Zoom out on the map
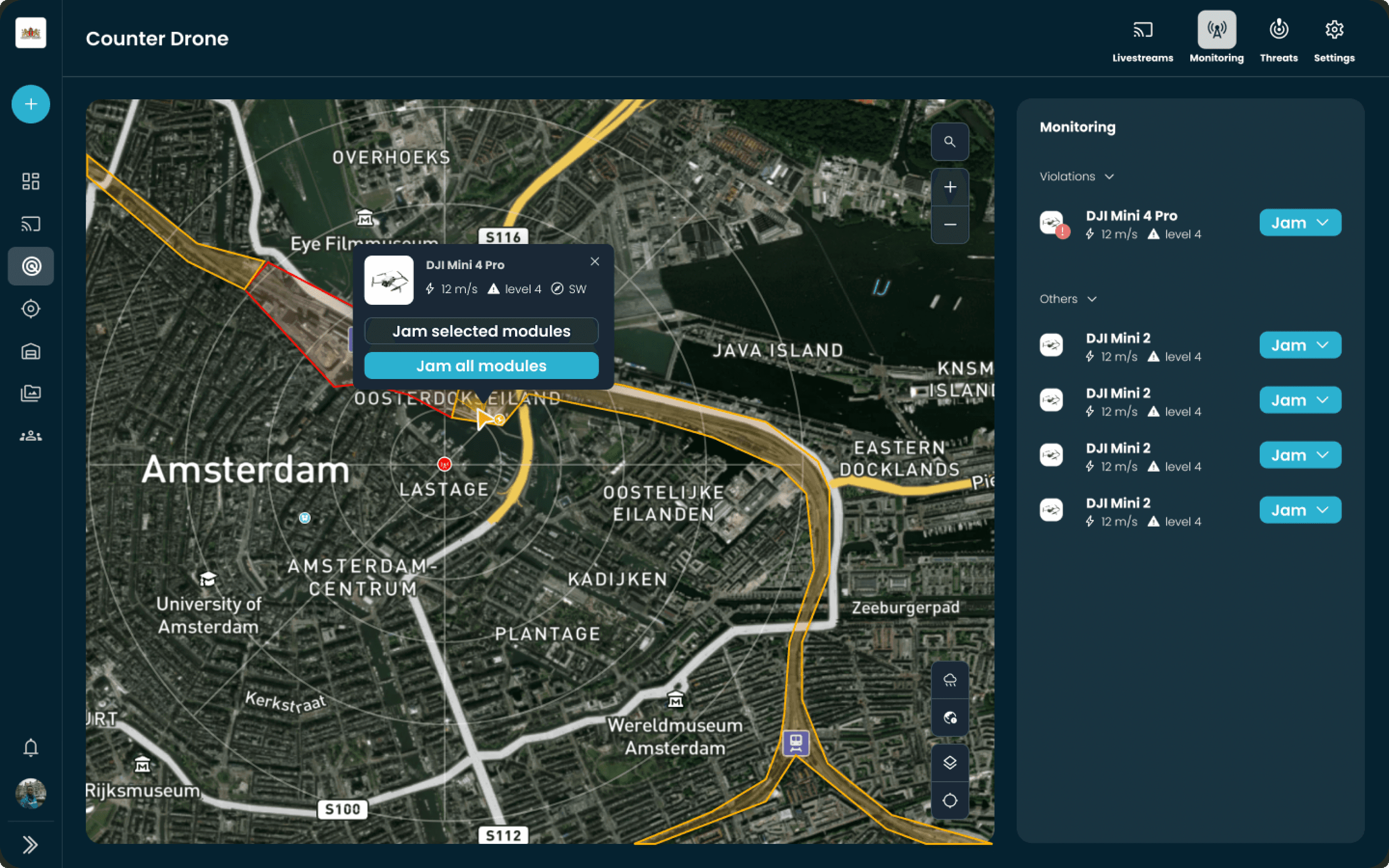The height and width of the screenshot is (868, 1389). [950, 224]
